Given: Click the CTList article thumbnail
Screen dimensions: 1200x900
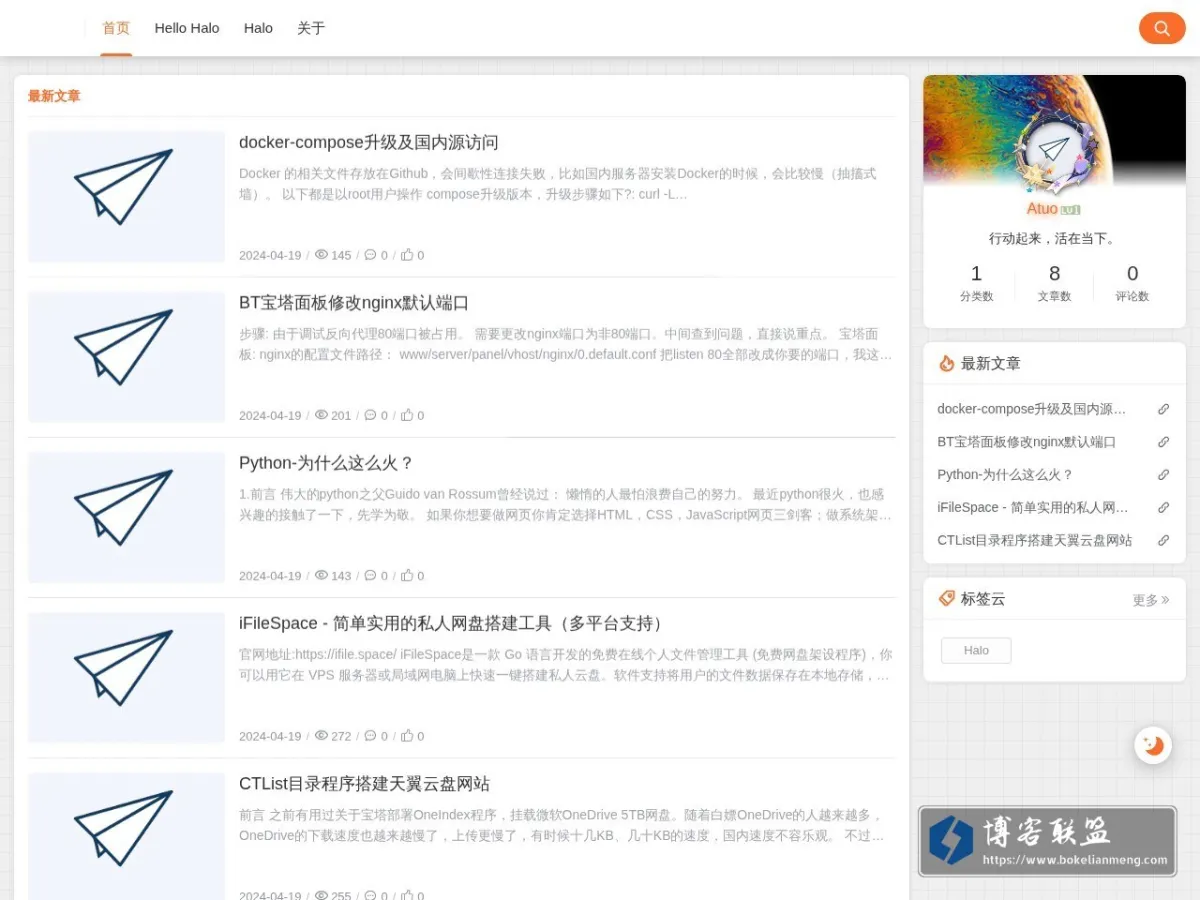Looking at the screenshot, I should 126,836.
